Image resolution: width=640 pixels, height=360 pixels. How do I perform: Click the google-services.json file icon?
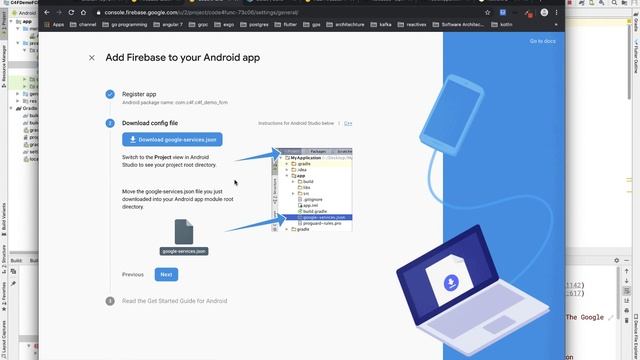click(x=184, y=232)
